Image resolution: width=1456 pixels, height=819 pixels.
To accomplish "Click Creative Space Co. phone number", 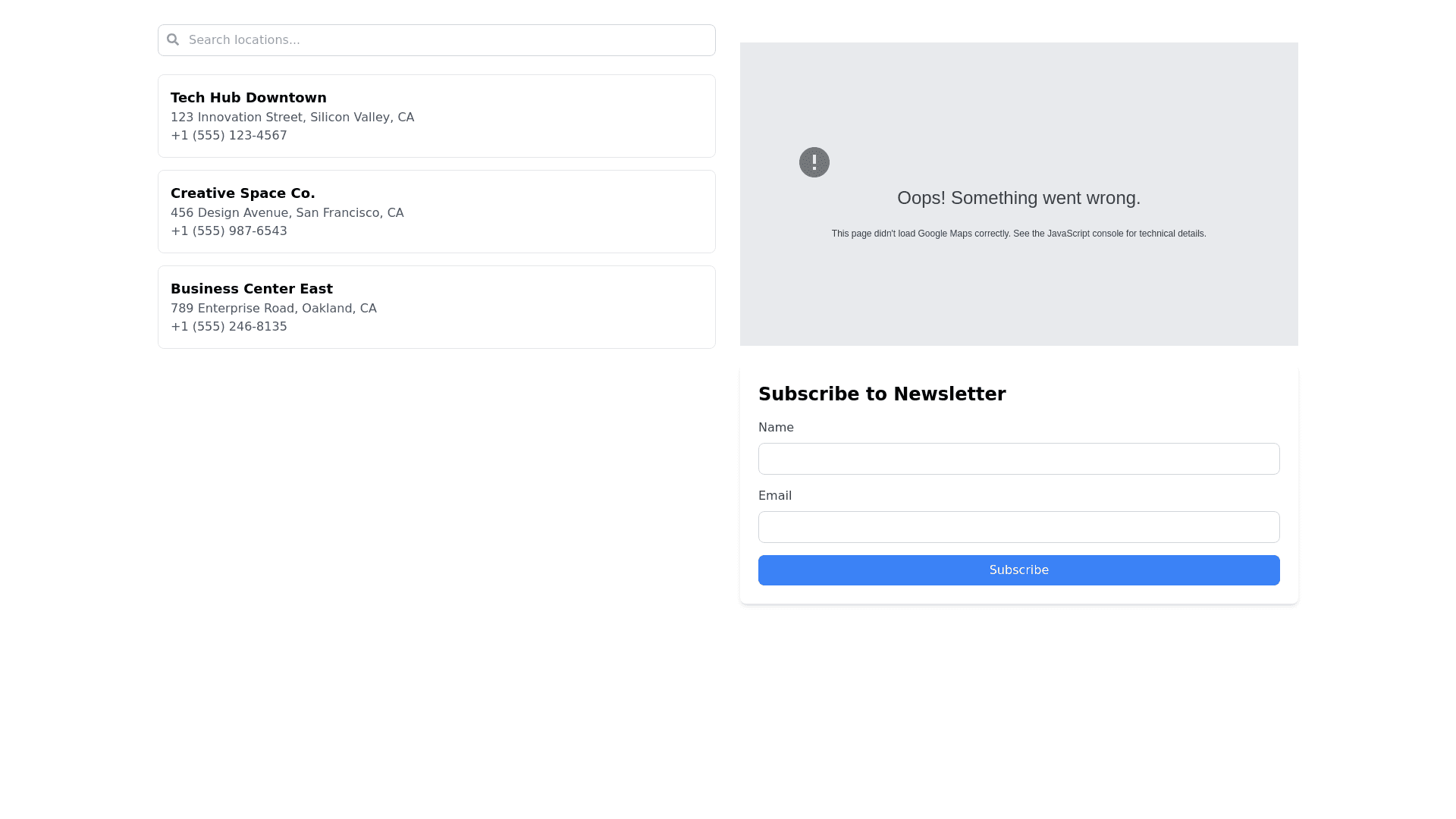I will coord(229,231).
